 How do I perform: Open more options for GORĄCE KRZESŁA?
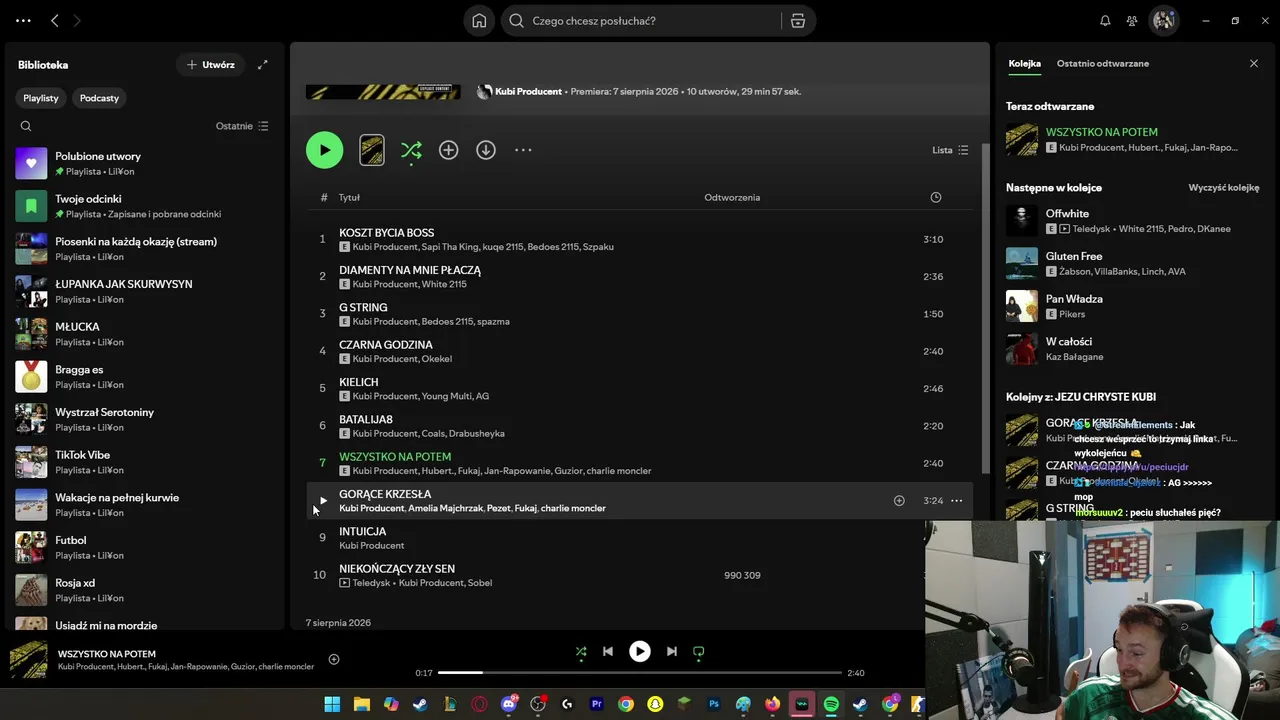(x=957, y=501)
